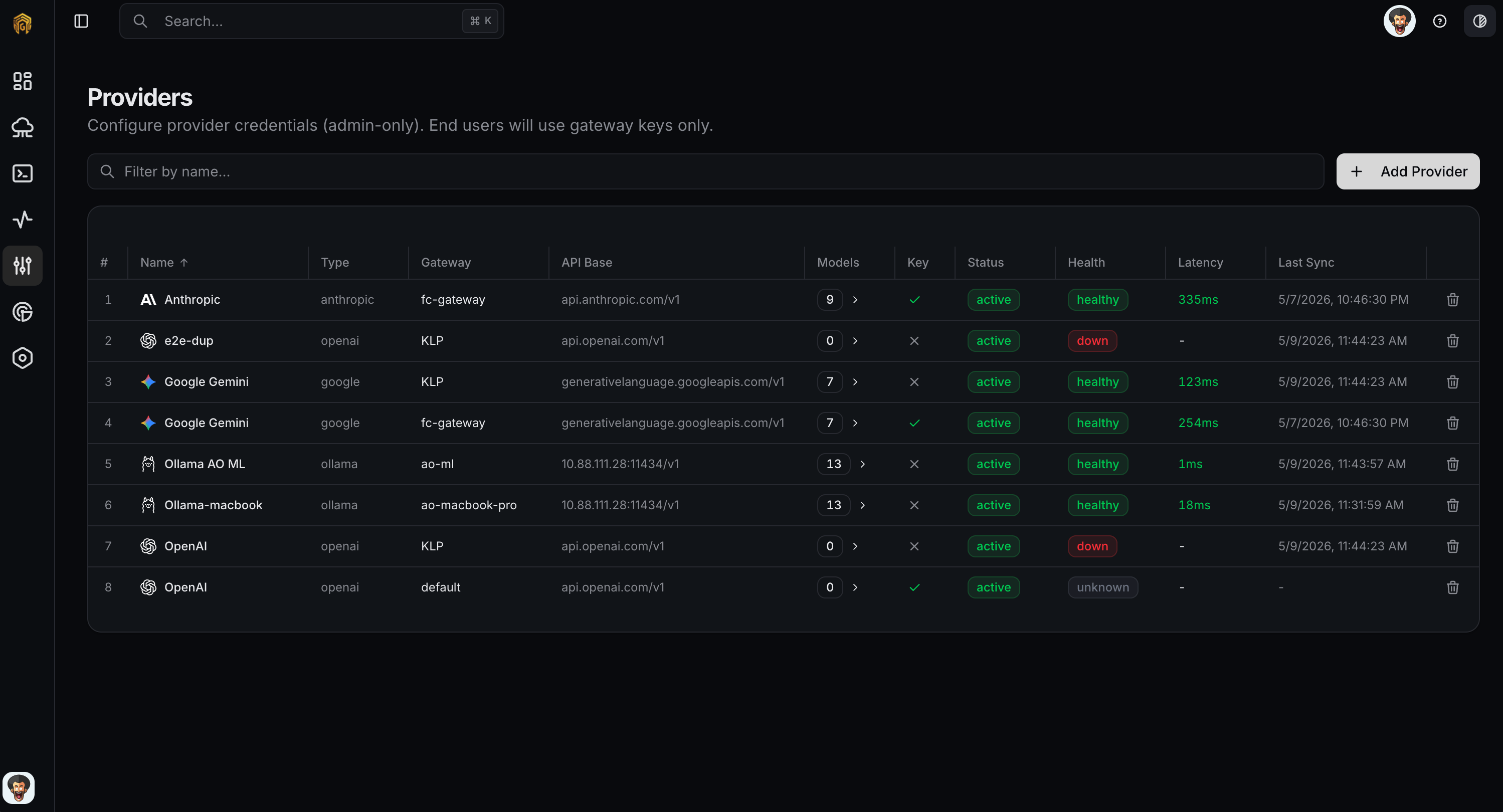The height and width of the screenshot is (812, 1503).
Task: Expand models for Ollama-macbook row
Action: [x=862, y=505]
